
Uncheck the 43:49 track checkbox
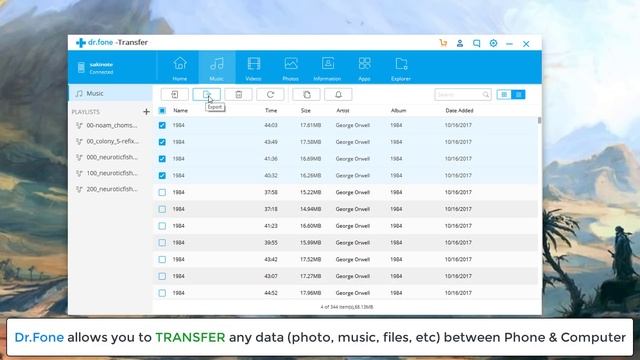click(162, 142)
